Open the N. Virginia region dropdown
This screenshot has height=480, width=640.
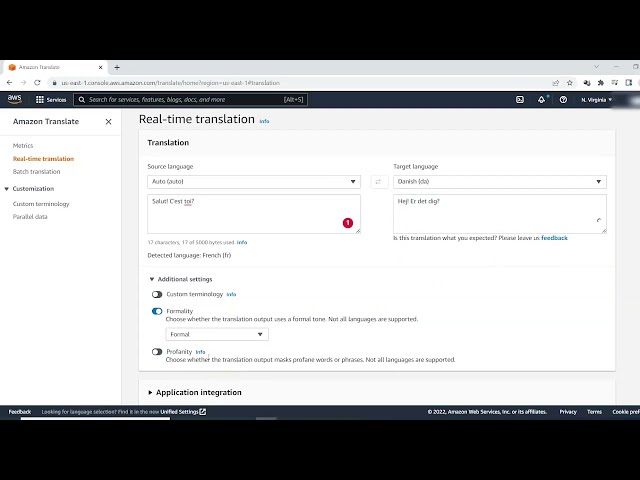pos(596,100)
